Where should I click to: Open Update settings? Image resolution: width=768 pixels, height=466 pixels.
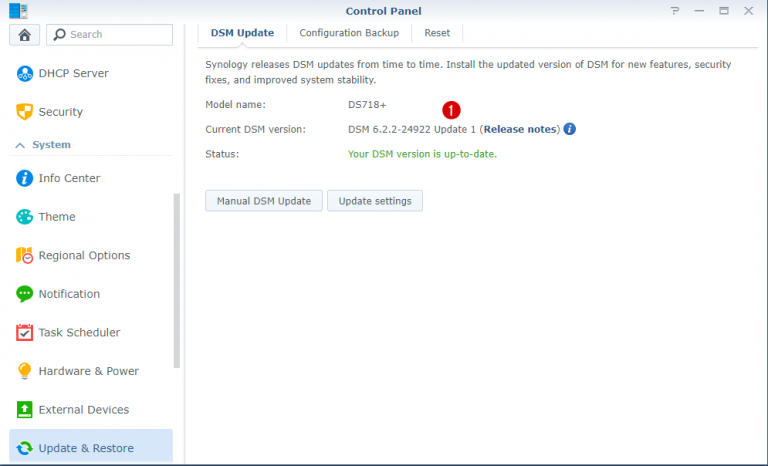point(375,201)
